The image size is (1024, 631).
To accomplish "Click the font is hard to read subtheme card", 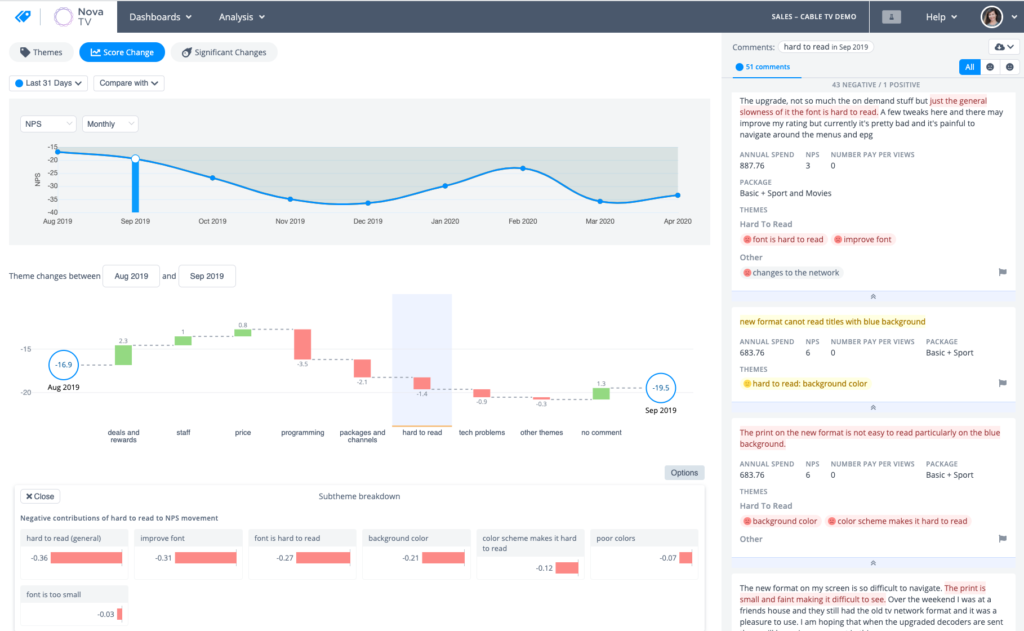I will (x=302, y=553).
